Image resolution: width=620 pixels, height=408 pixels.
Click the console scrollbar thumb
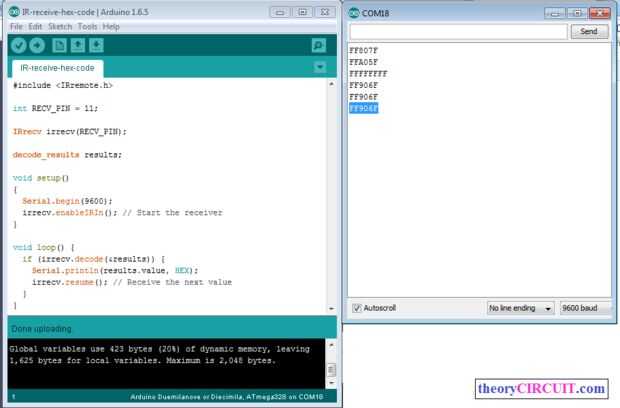point(331,370)
